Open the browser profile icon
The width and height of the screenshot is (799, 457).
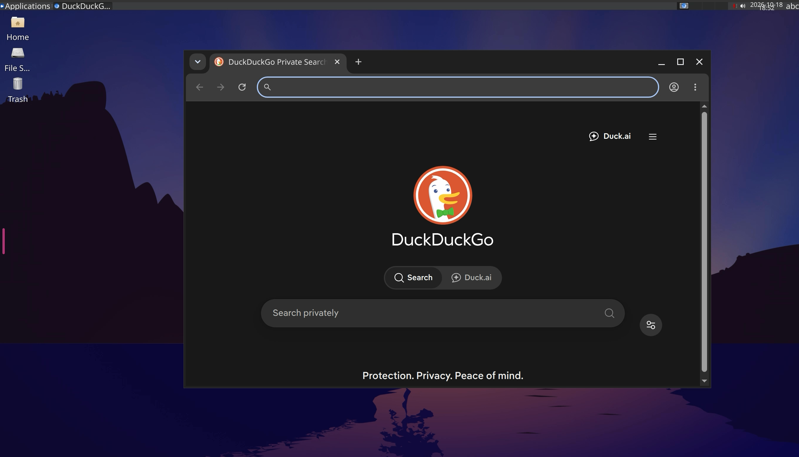674,87
